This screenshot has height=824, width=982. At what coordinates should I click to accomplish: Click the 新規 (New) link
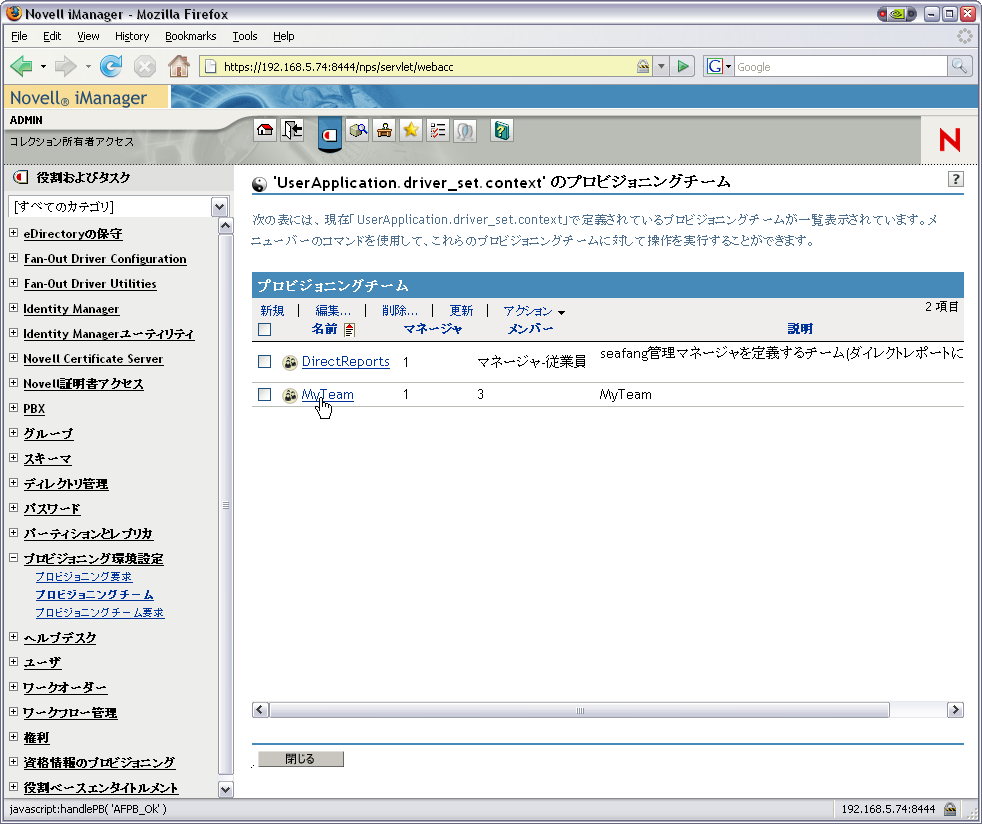272,311
